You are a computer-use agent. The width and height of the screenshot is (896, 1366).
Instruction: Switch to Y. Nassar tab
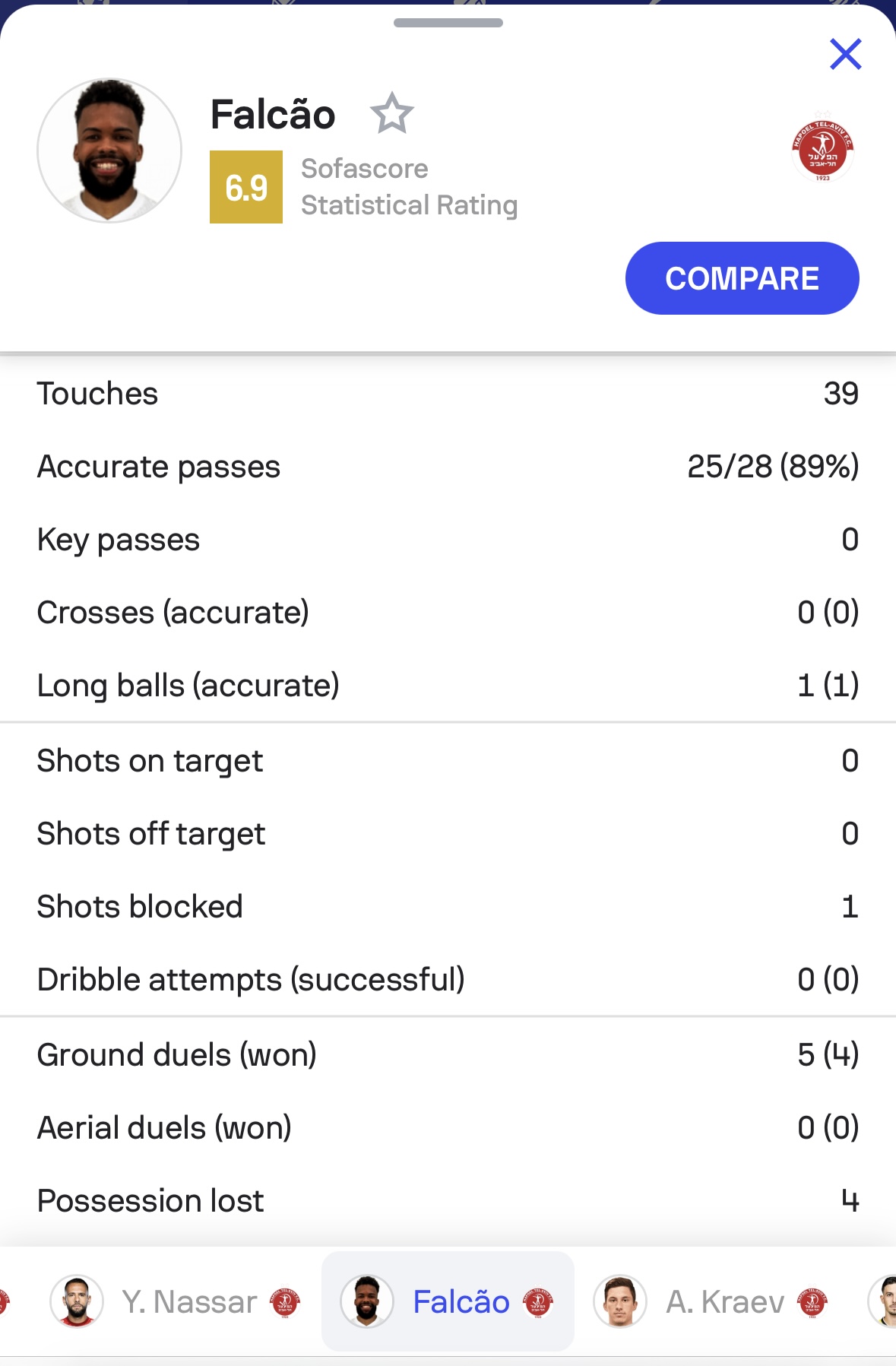tap(176, 1301)
